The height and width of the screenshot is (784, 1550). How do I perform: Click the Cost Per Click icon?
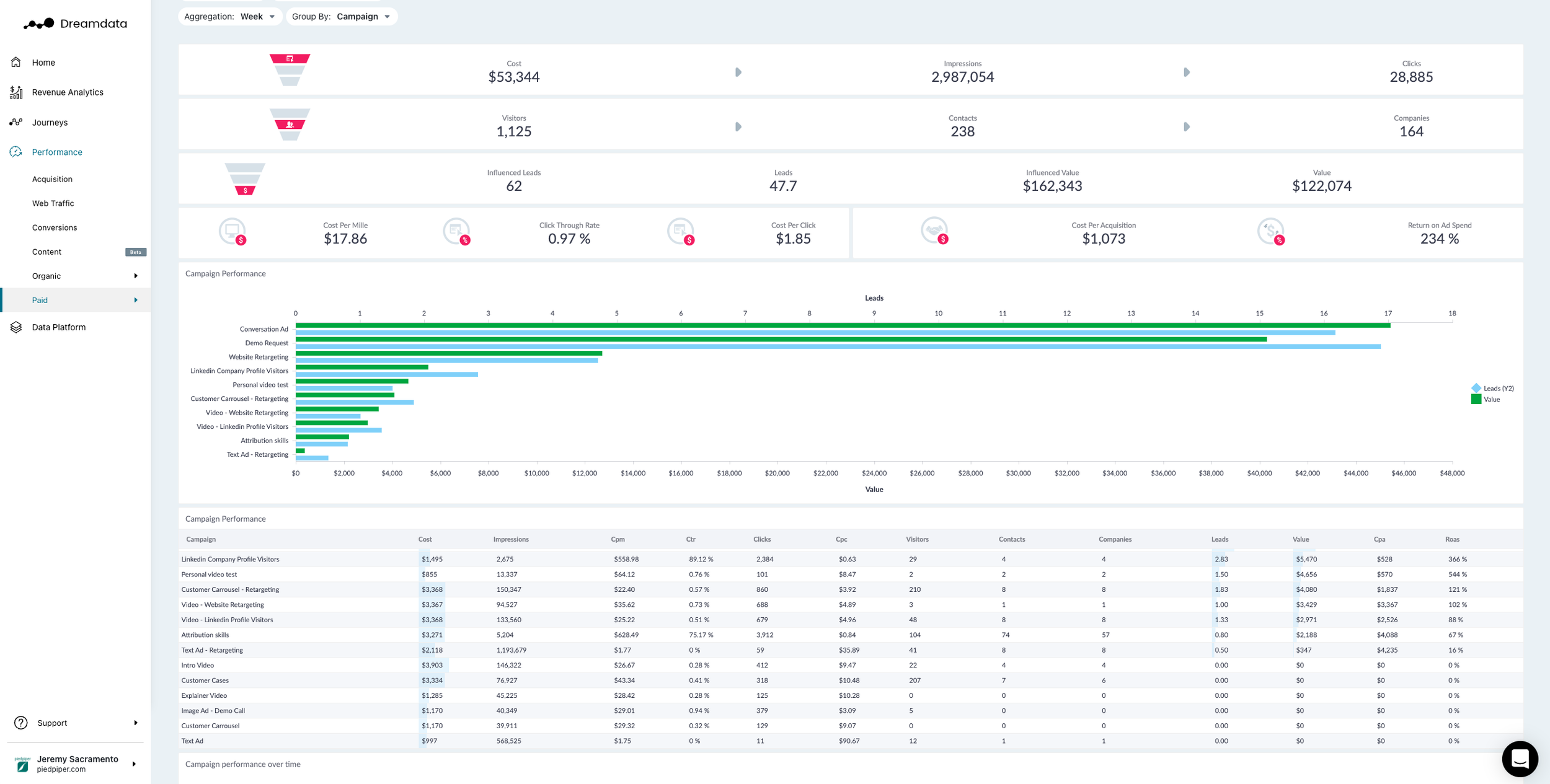point(681,232)
